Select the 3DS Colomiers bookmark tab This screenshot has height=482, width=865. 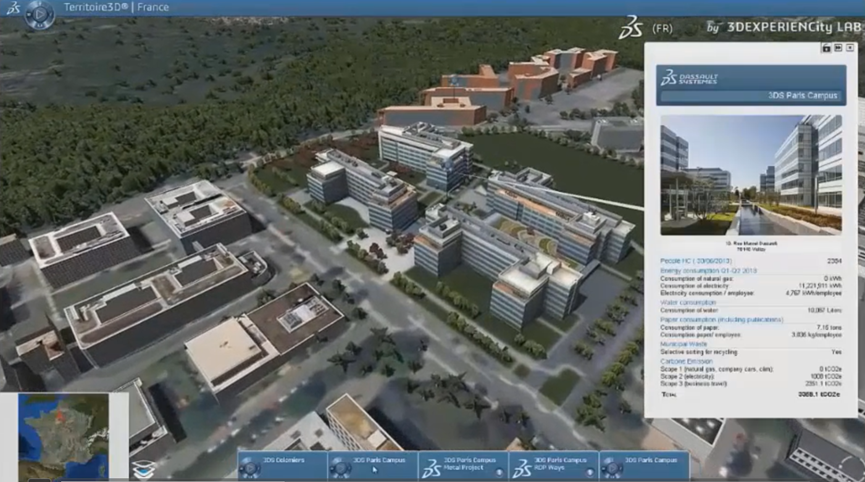(x=282, y=465)
